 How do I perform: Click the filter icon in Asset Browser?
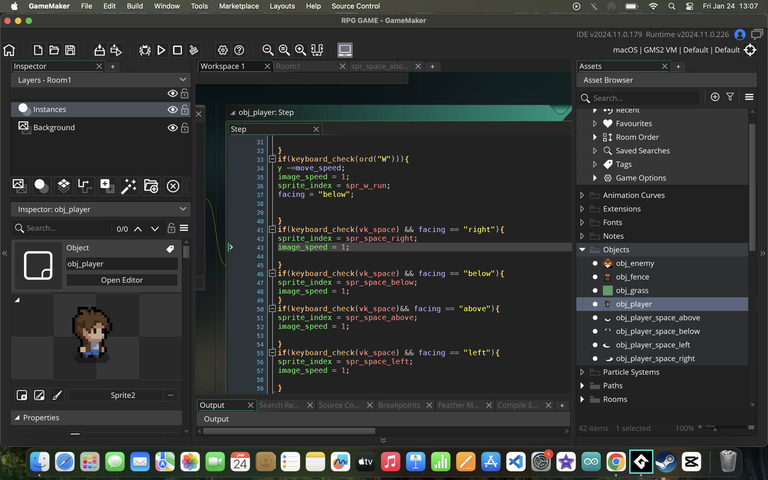(x=730, y=97)
